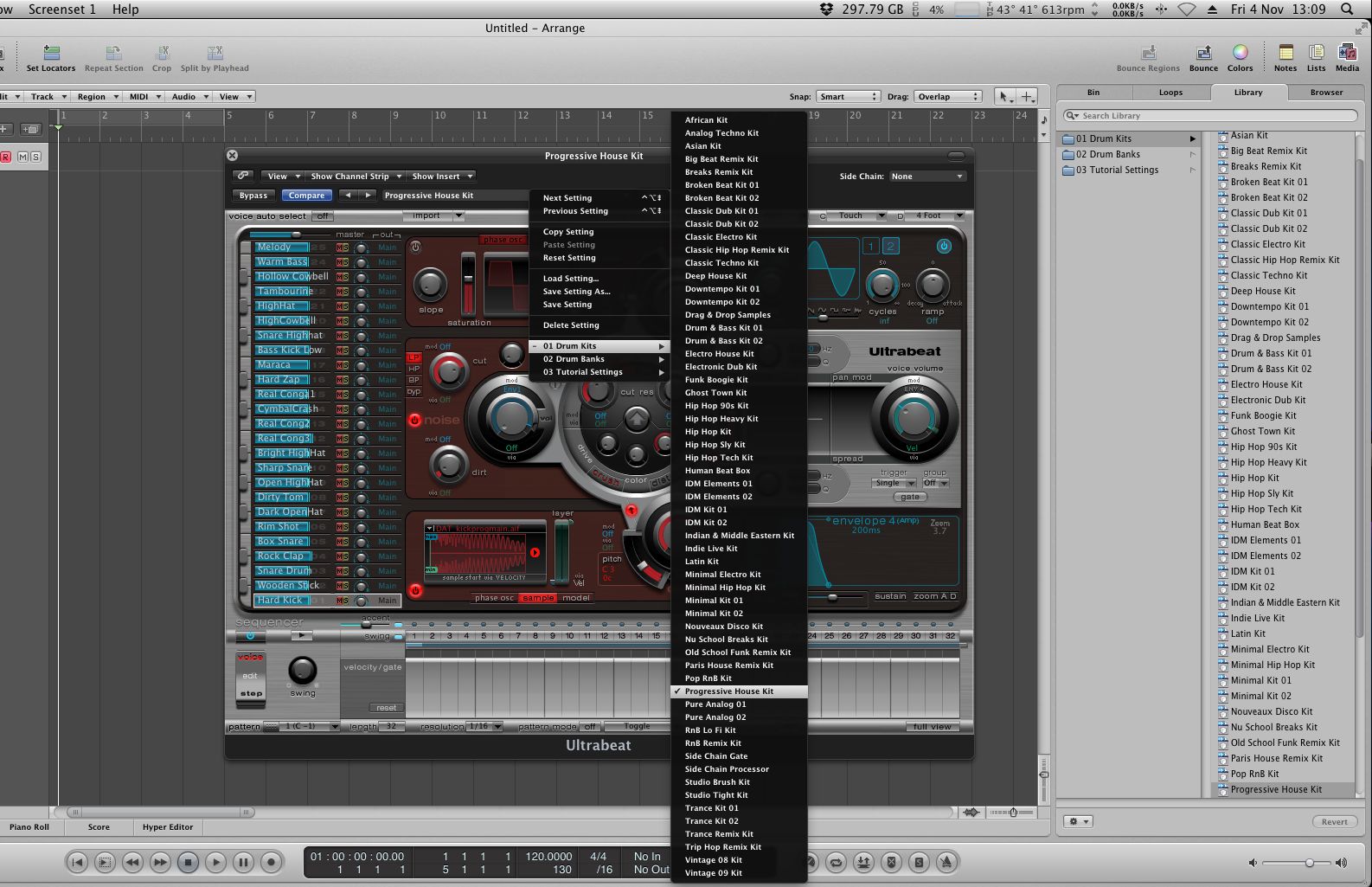Viewport: 1372px width, 887px height.
Task: Open the Region menu in Arrange
Action: click(x=96, y=97)
